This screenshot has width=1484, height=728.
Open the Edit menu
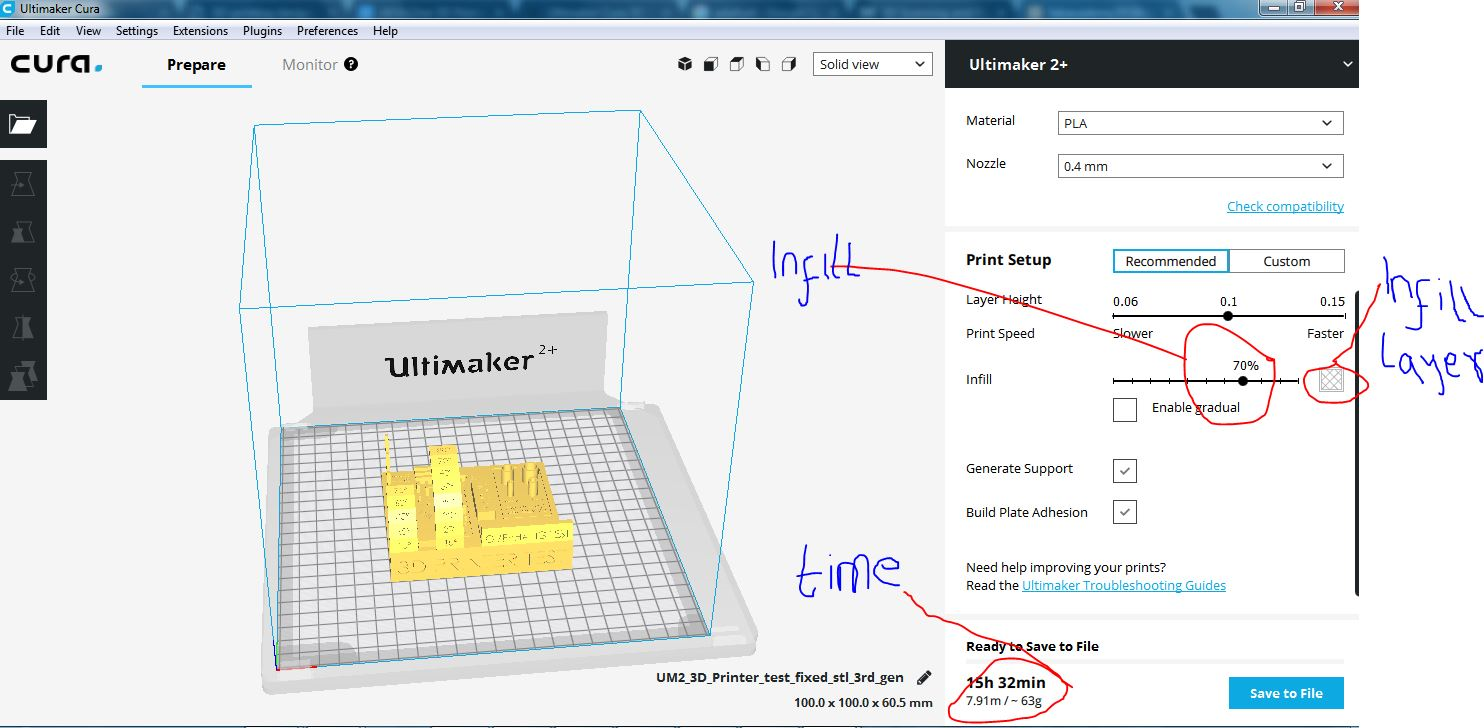50,31
